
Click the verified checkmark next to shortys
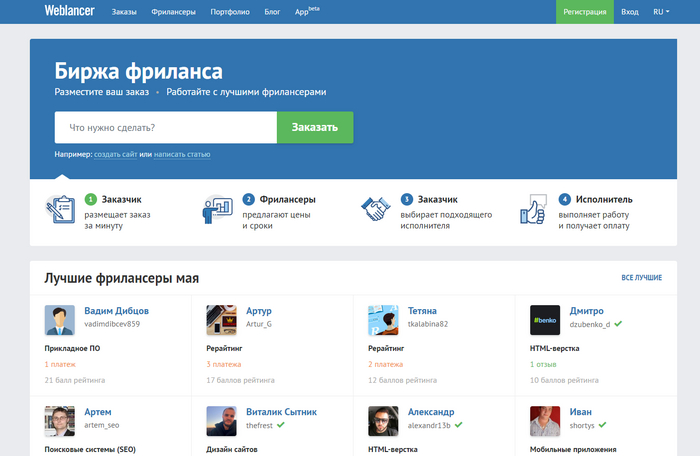pos(602,425)
